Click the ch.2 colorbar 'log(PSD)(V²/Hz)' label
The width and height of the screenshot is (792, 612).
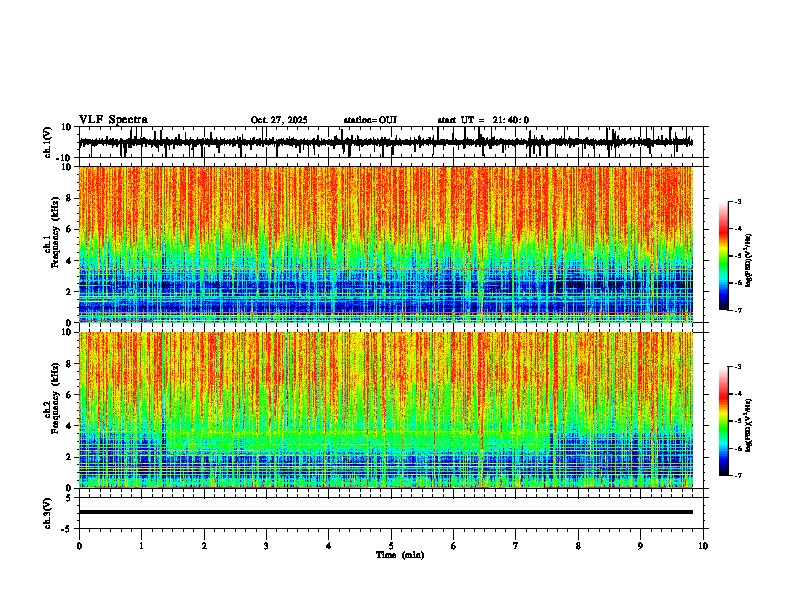pyautogui.click(x=748, y=426)
